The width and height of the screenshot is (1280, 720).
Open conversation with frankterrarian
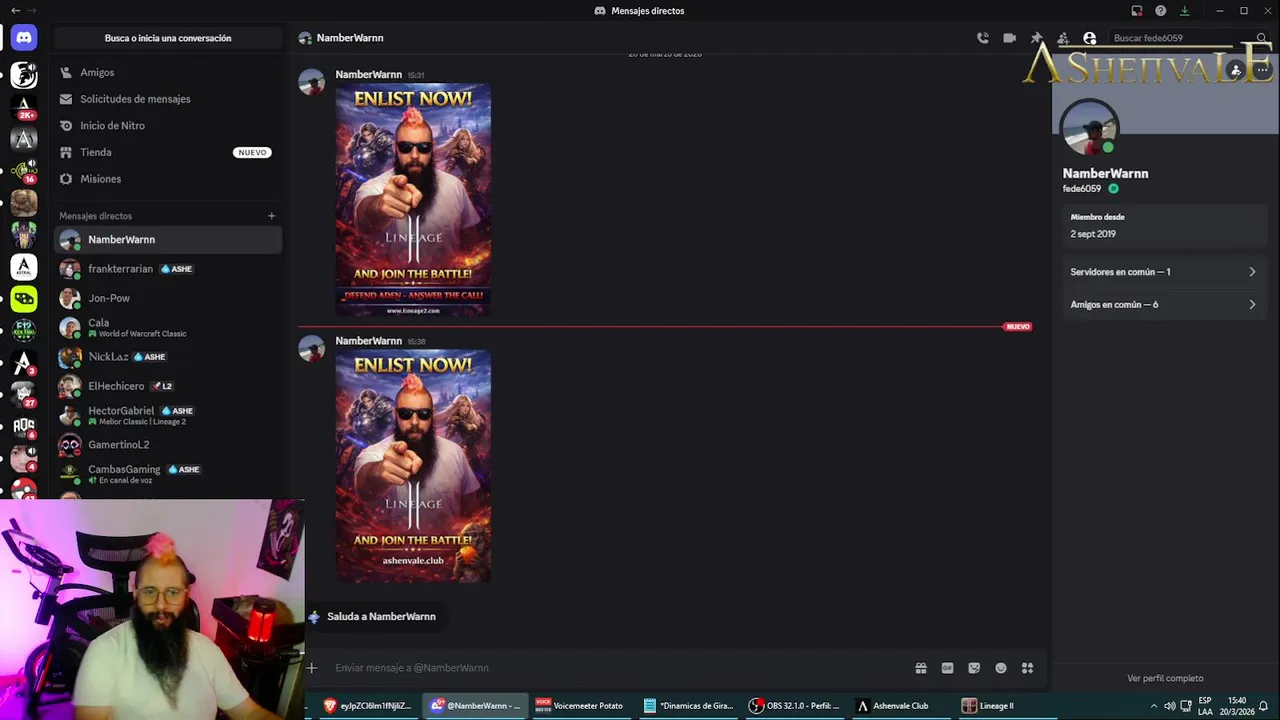pyautogui.click(x=168, y=269)
